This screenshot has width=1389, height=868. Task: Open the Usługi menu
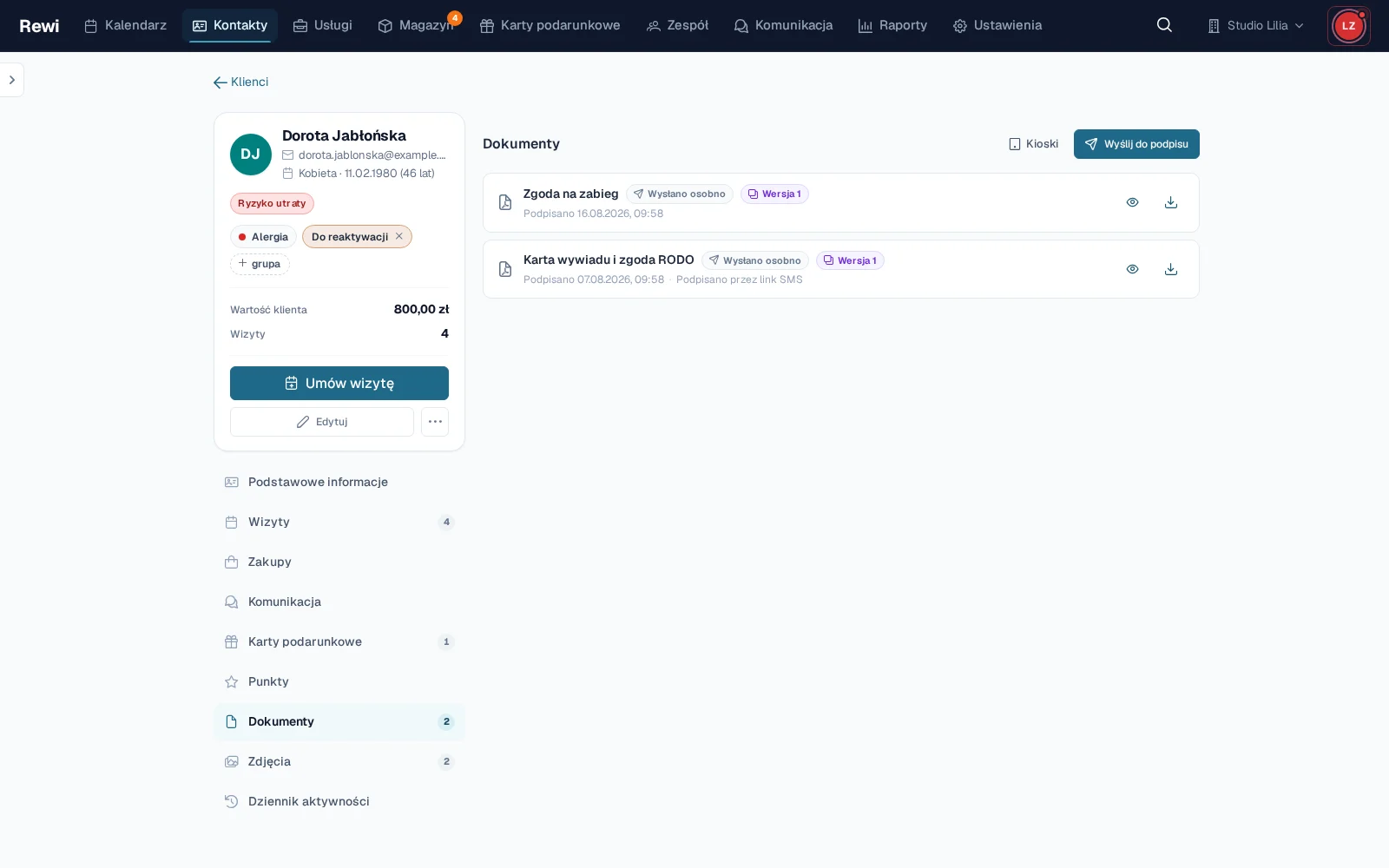pos(323,25)
